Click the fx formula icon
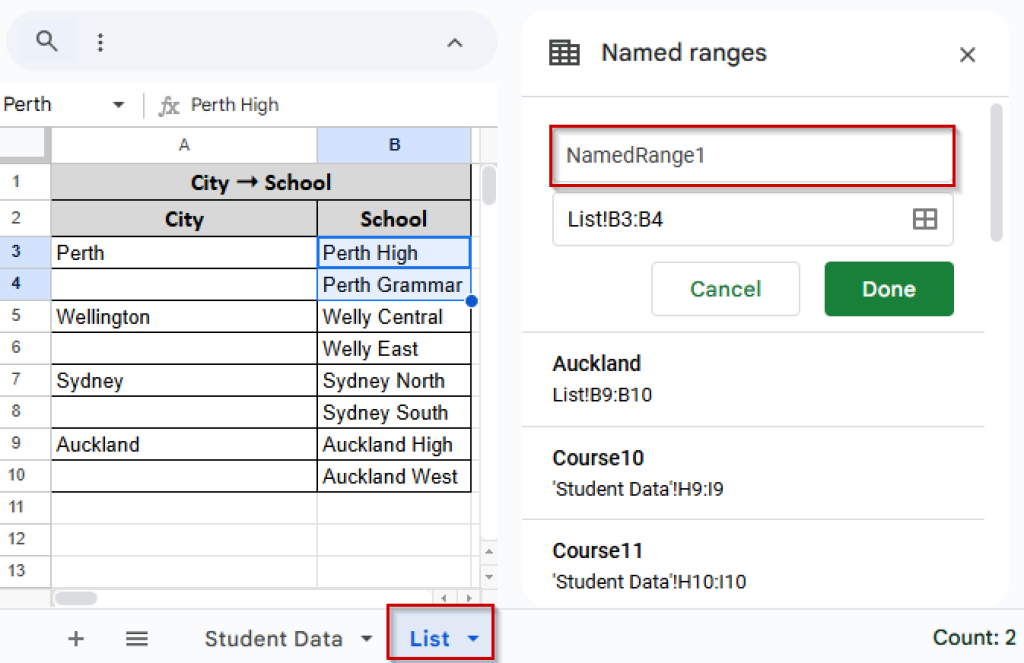 click(x=168, y=104)
